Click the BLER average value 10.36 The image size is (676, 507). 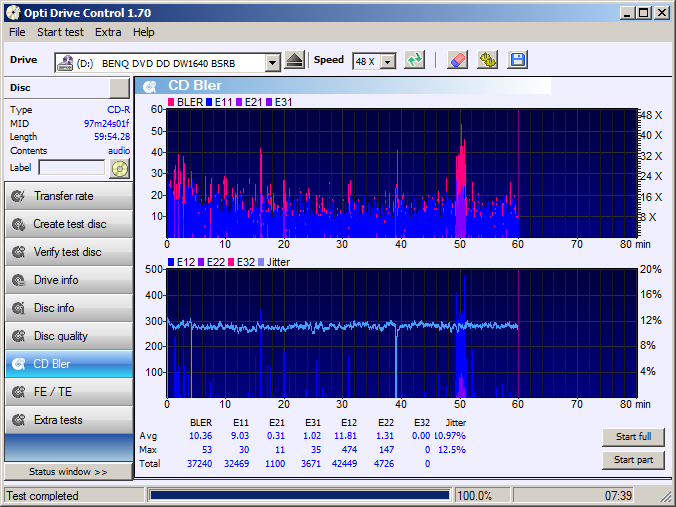(x=200, y=436)
